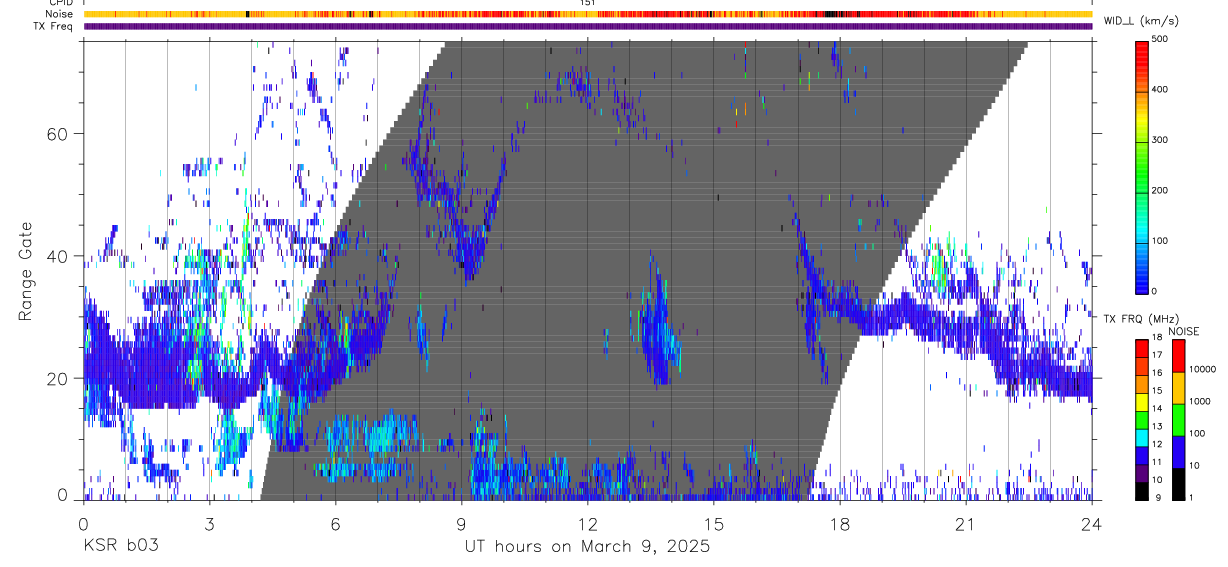Select the red swatch in NOISE legend
The height and width of the screenshot is (567, 1228).
tap(1178, 356)
